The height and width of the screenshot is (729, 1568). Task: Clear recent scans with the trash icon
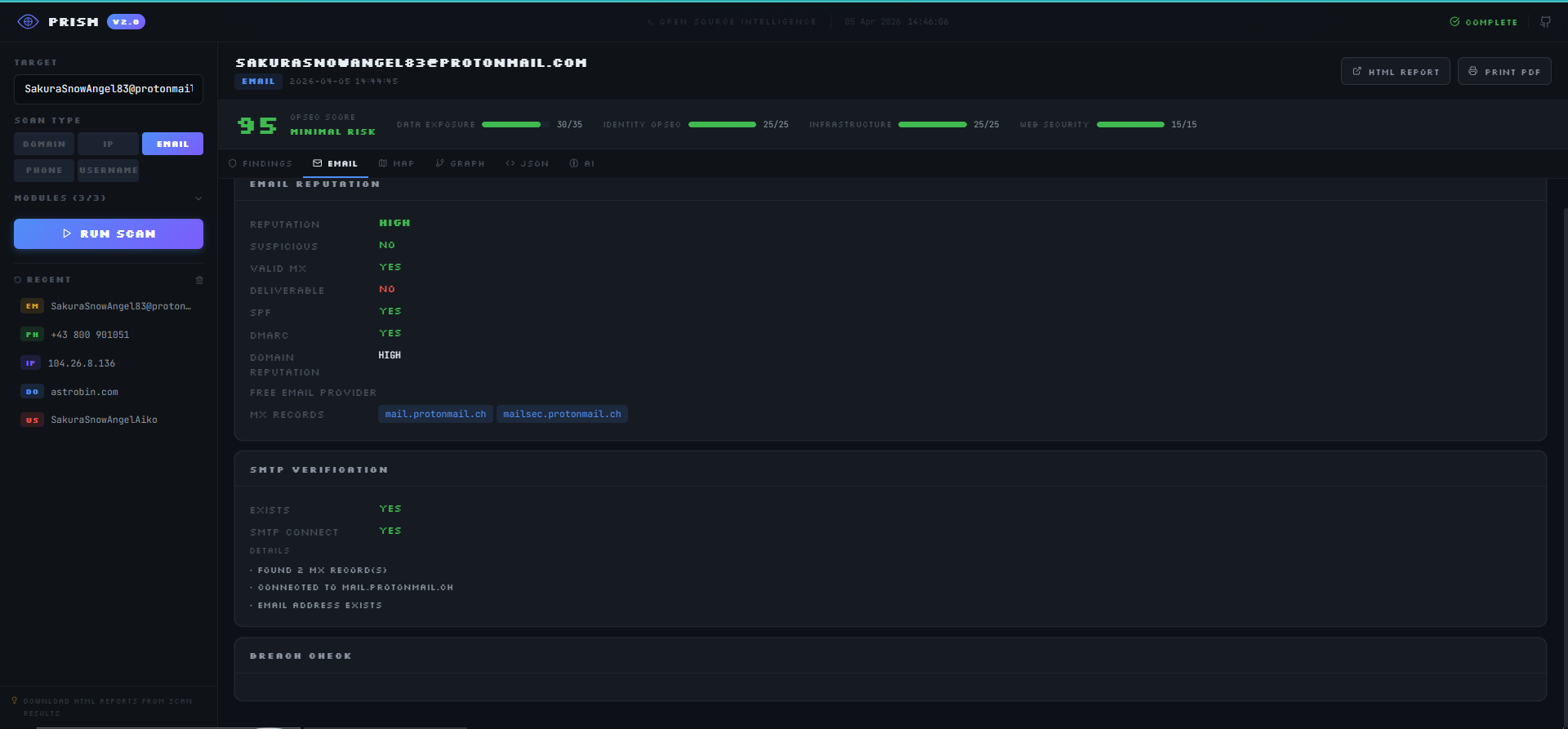[199, 280]
